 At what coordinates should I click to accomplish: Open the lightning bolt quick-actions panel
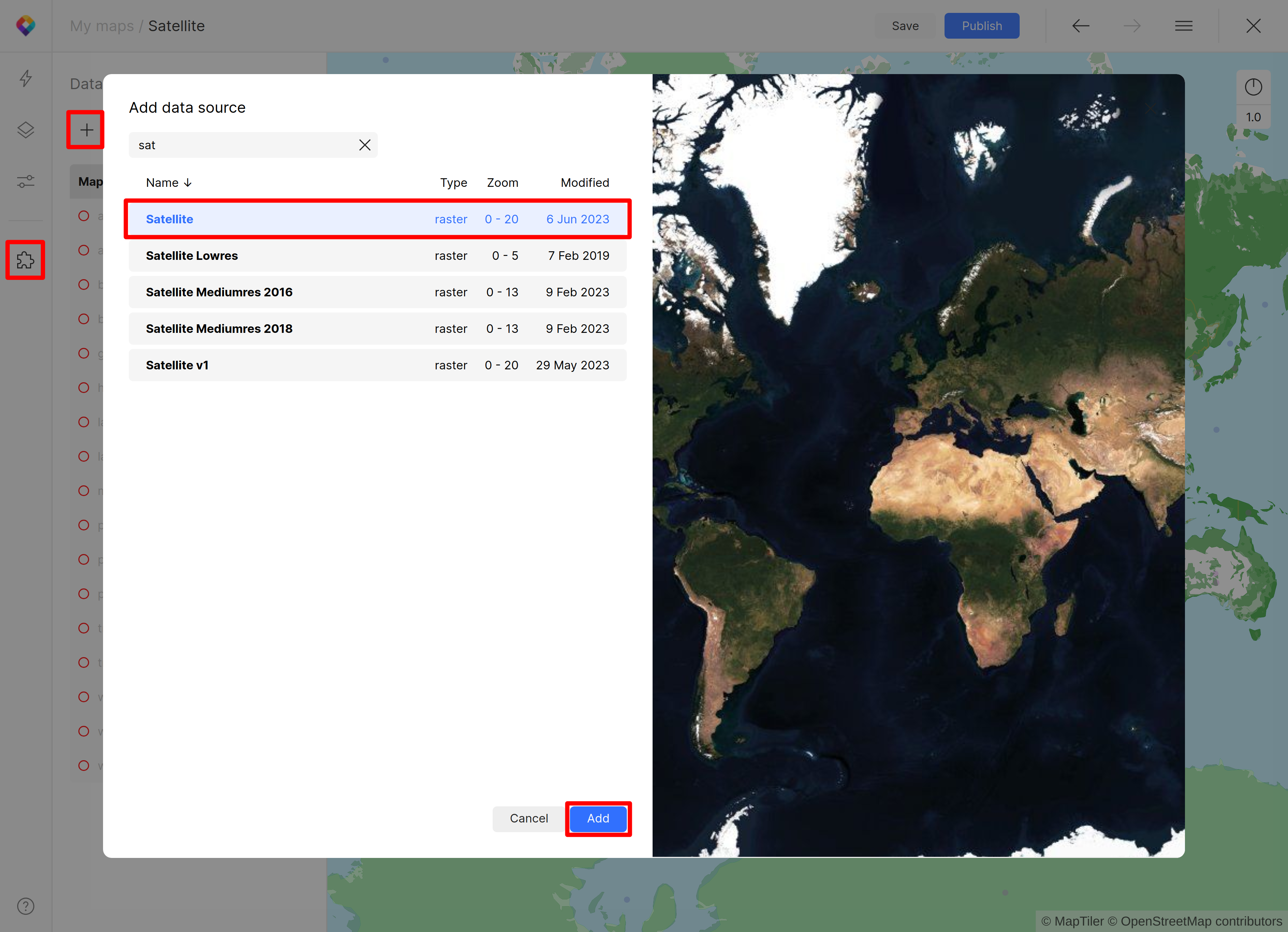(25, 78)
